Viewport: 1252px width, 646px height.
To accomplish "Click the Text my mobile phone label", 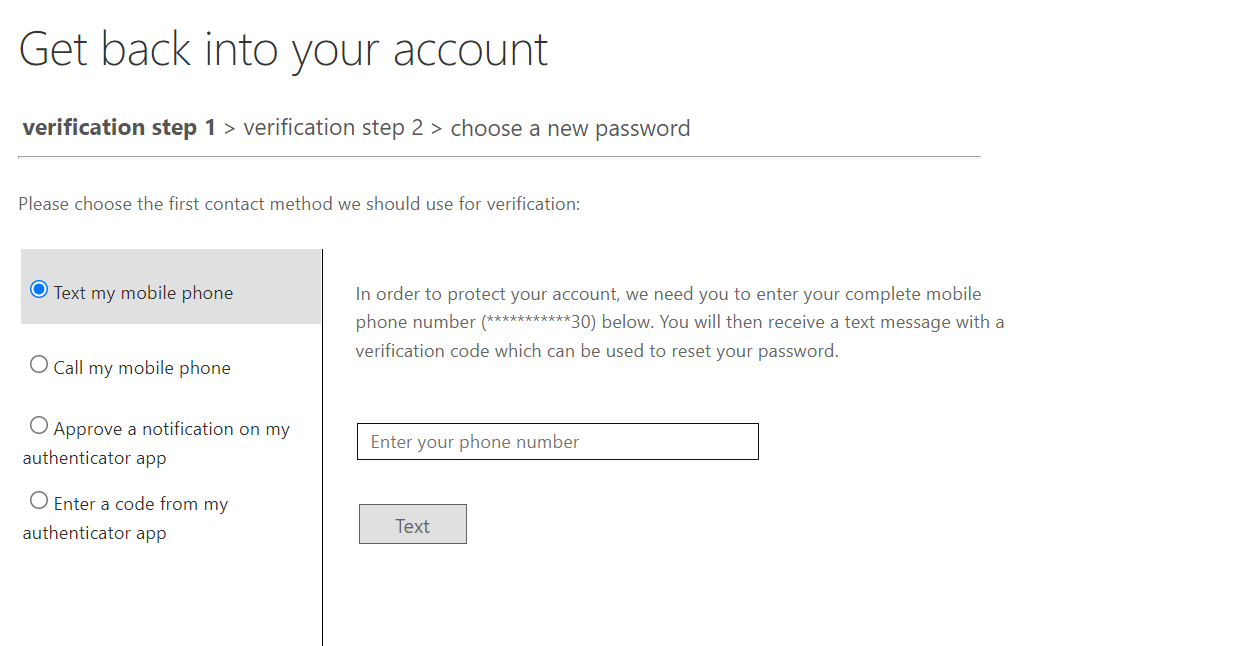I will (x=143, y=293).
